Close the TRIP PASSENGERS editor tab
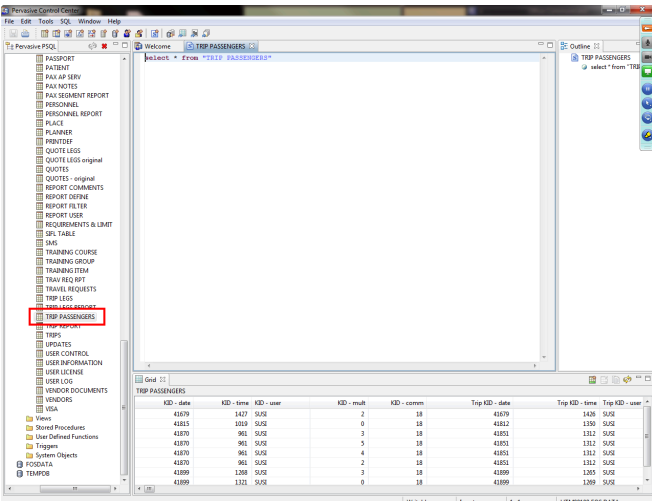Image resolution: width=652 pixels, height=501 pixels. (x=253, y=46)
